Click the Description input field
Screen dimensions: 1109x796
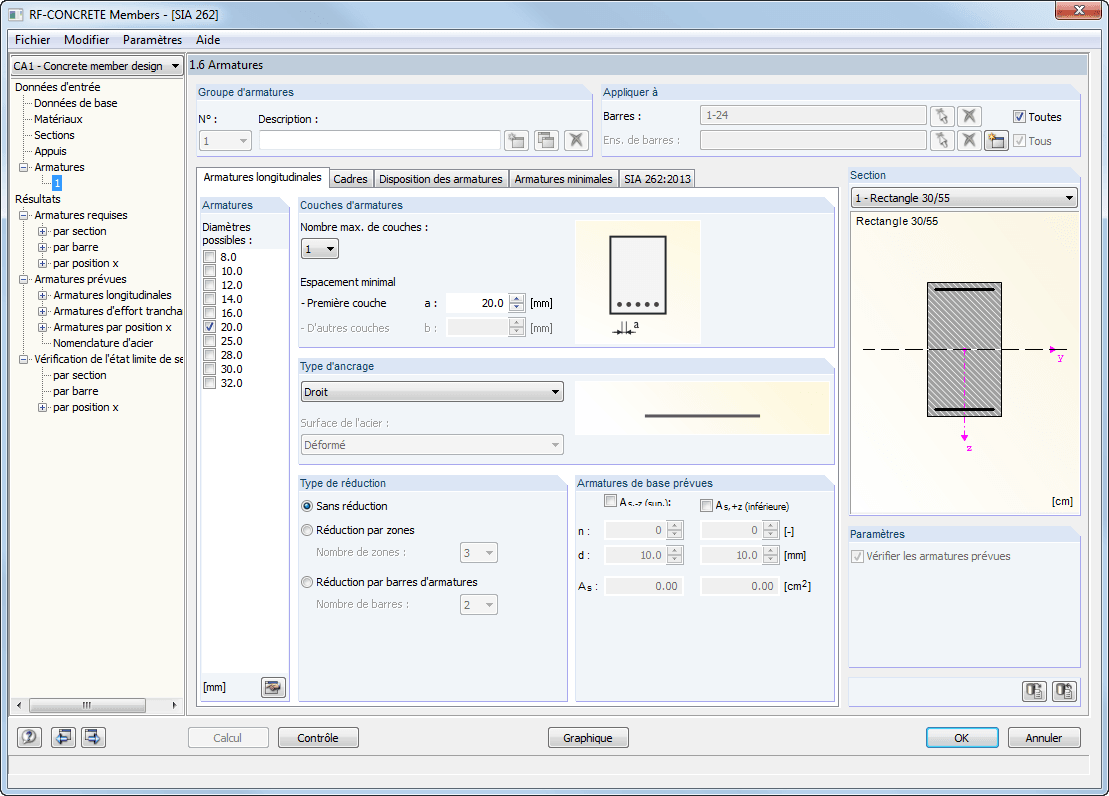point(380,140)
